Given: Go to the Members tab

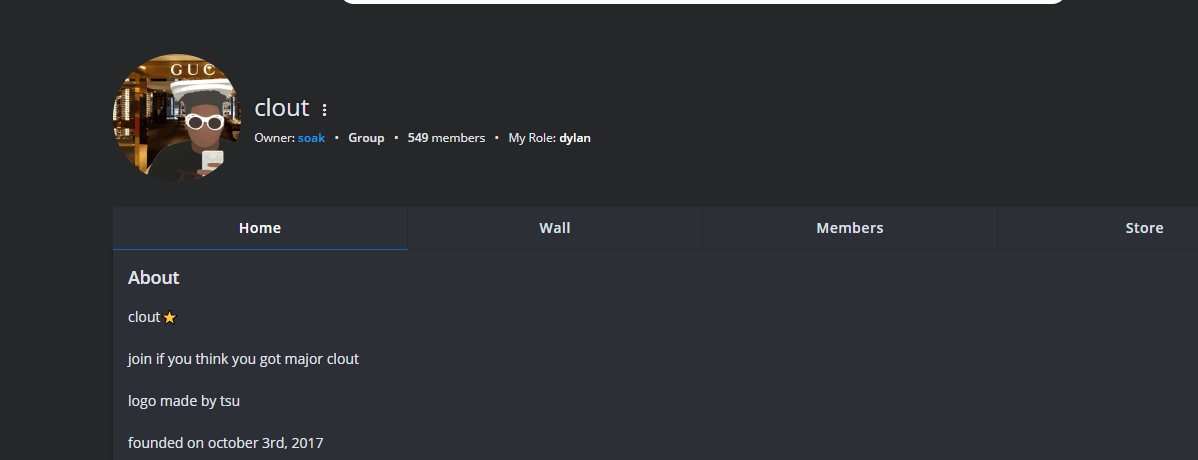Looking at the screenshot, I should (x=850, y=228).
